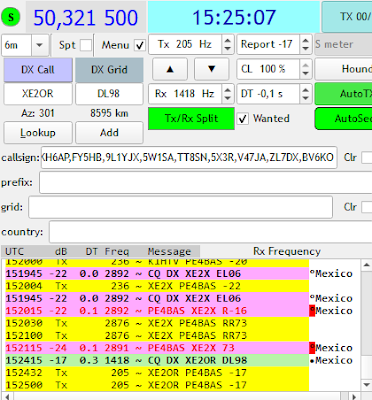Select row 152030 XE2X PE4BAS RR73
372x400 pixels.
point(157,323)
